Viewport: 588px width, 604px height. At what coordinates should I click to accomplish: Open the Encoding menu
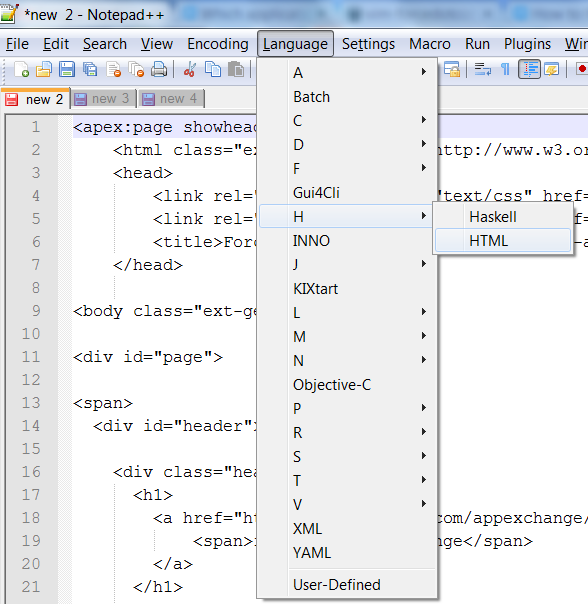tap(218, 44)
